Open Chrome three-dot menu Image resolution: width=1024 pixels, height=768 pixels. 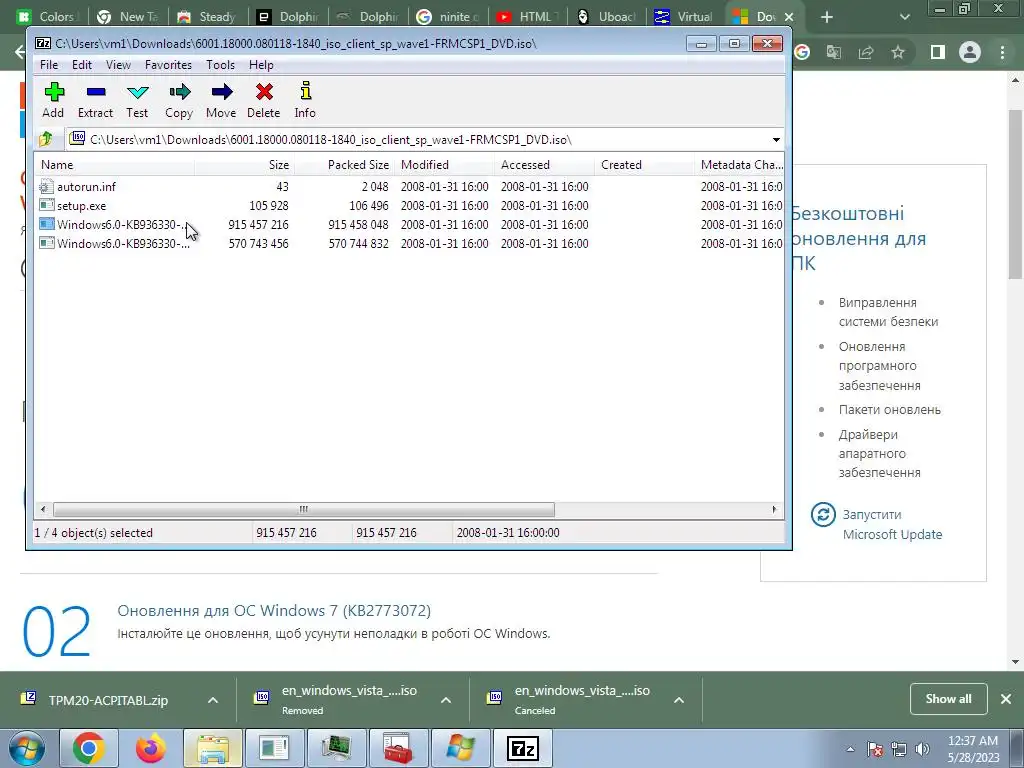point(1002,52)
